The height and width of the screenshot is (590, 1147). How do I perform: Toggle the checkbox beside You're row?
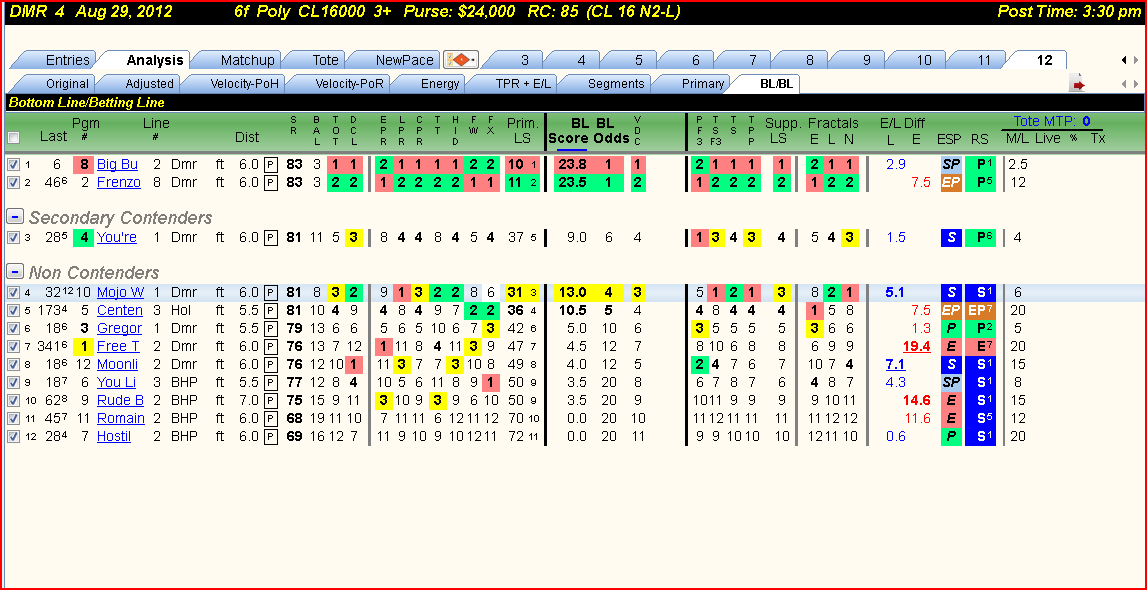pyautogui.click(x=12, y=237)
